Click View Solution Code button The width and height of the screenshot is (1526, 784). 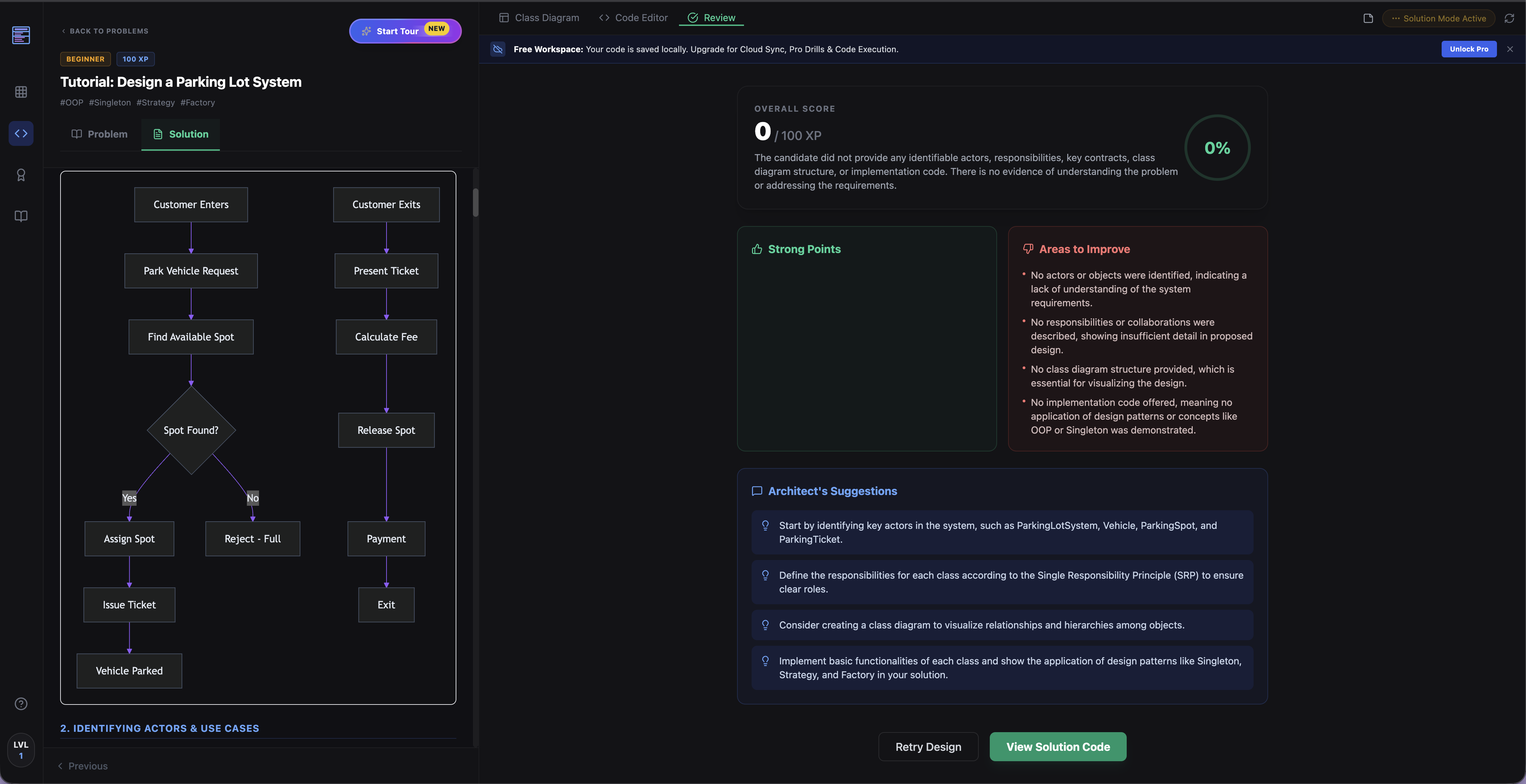1058,747
